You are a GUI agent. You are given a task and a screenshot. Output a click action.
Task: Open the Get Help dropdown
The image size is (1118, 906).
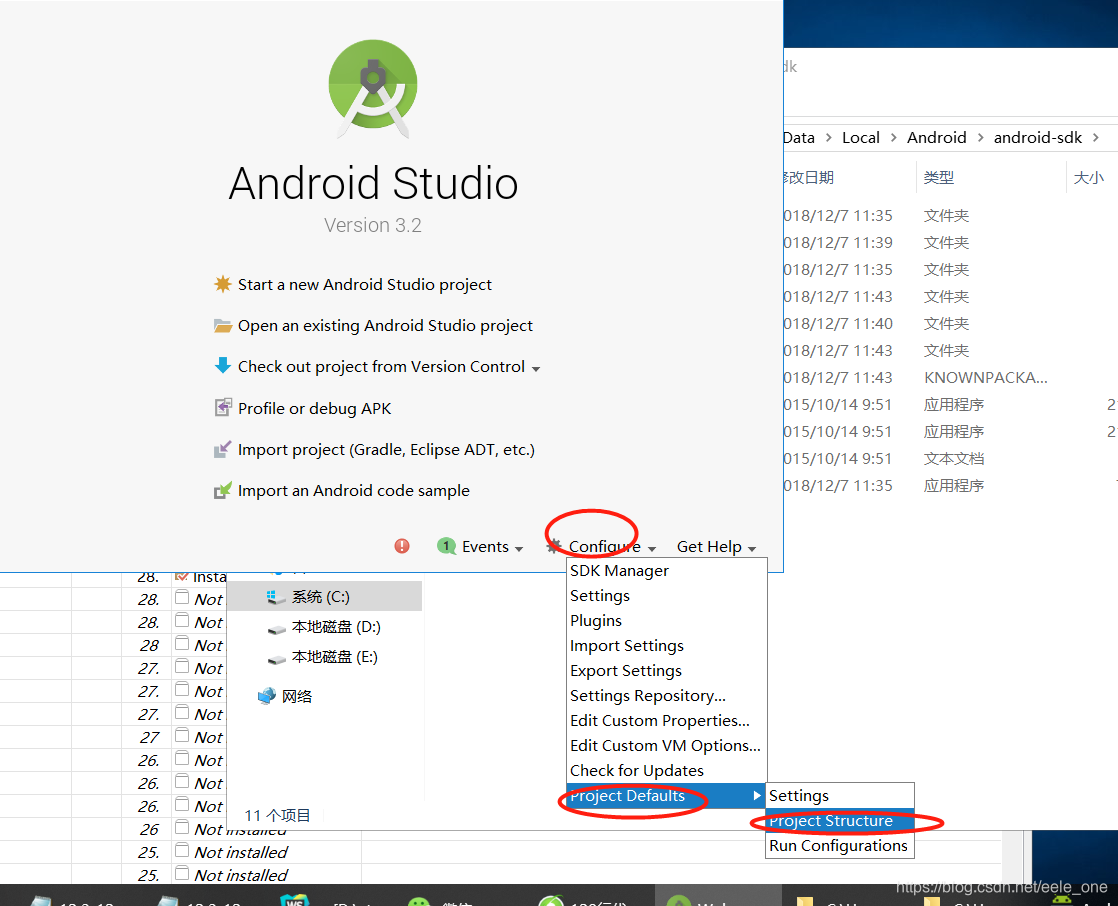pos(716,547)
